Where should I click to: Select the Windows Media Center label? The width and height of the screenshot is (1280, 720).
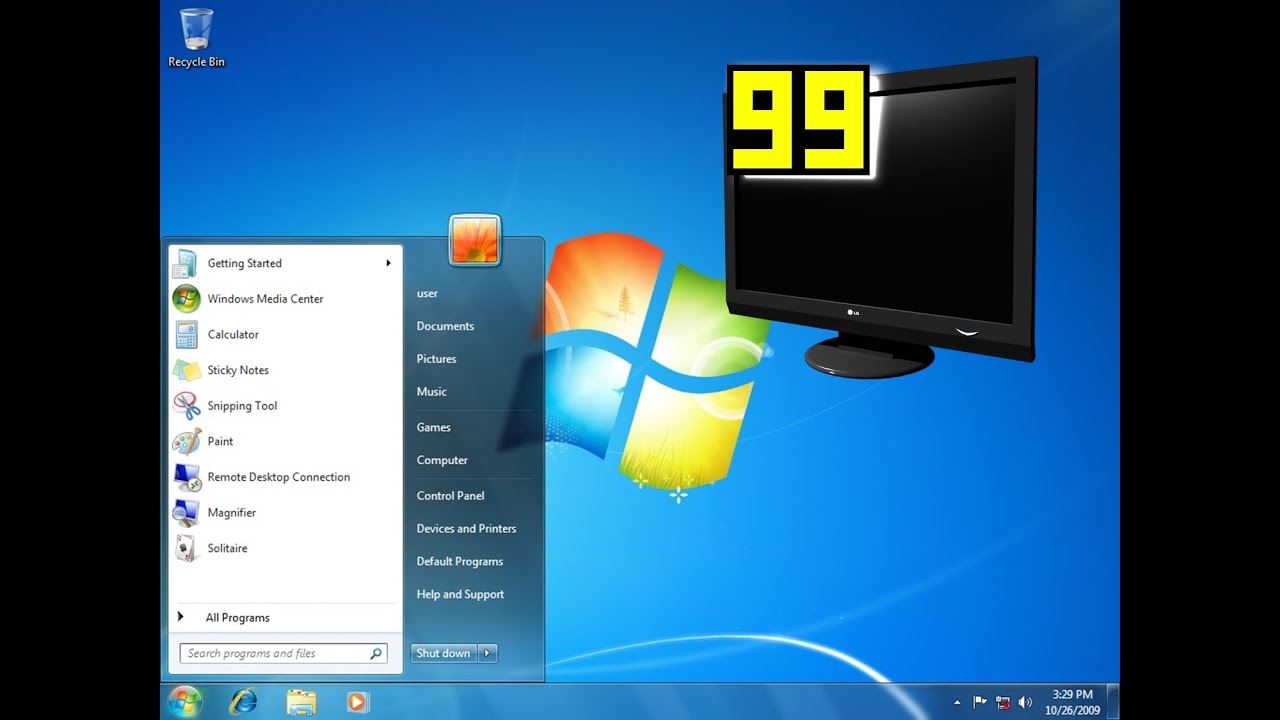pyautogui.click(x=265, y=299)
